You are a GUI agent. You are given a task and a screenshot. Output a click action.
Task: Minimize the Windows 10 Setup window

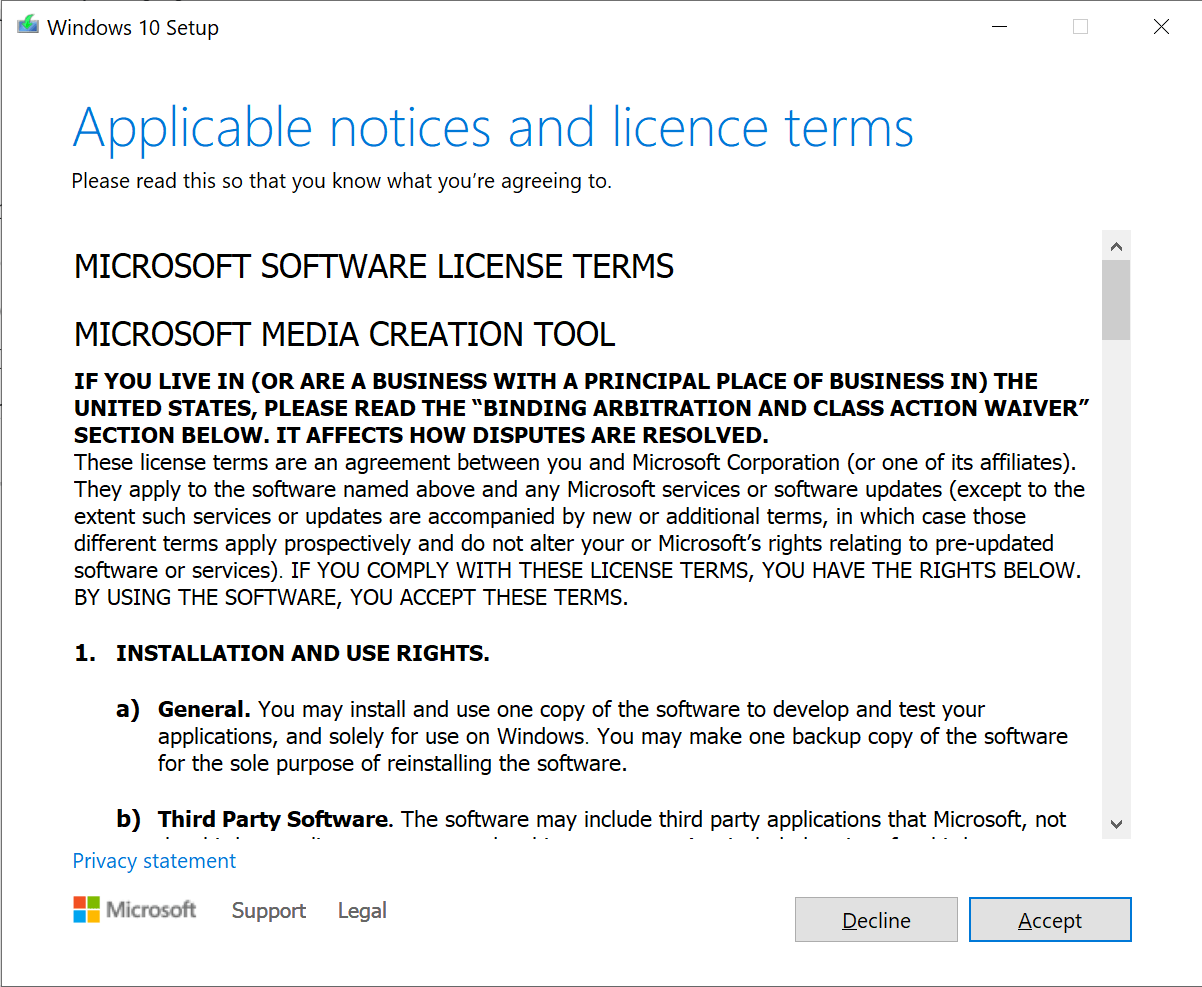click(999, 27)
